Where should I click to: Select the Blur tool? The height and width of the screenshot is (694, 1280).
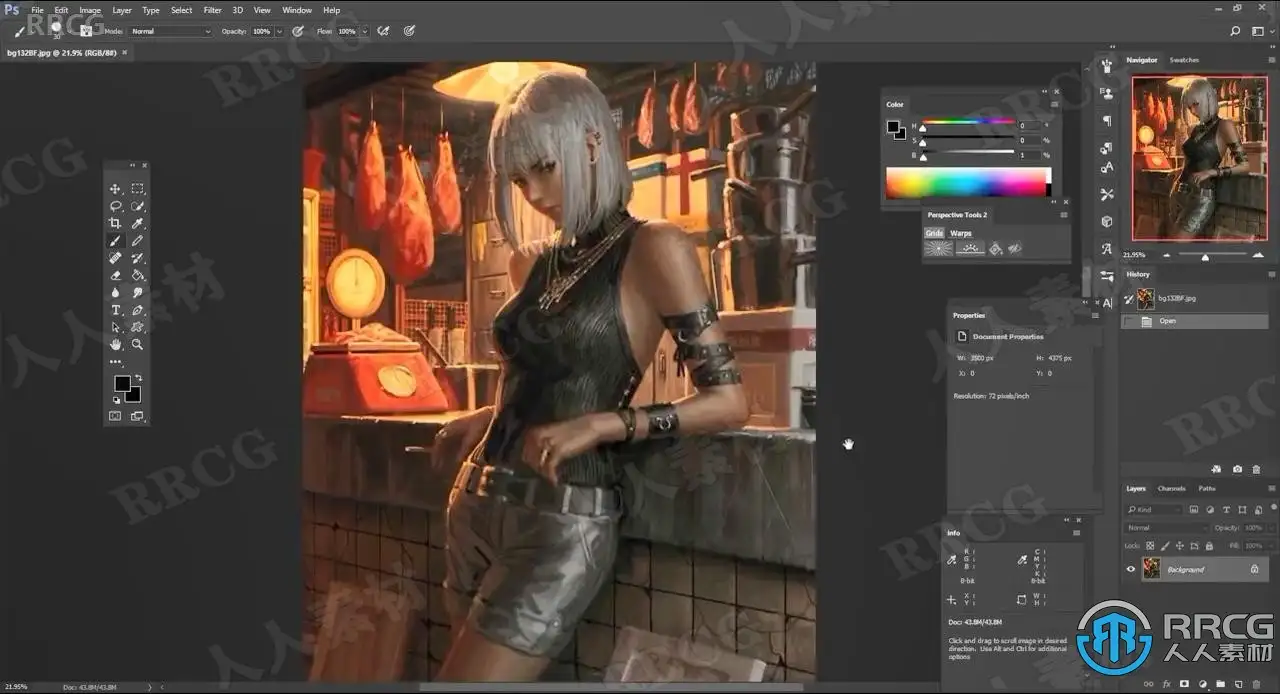[115, 292]
